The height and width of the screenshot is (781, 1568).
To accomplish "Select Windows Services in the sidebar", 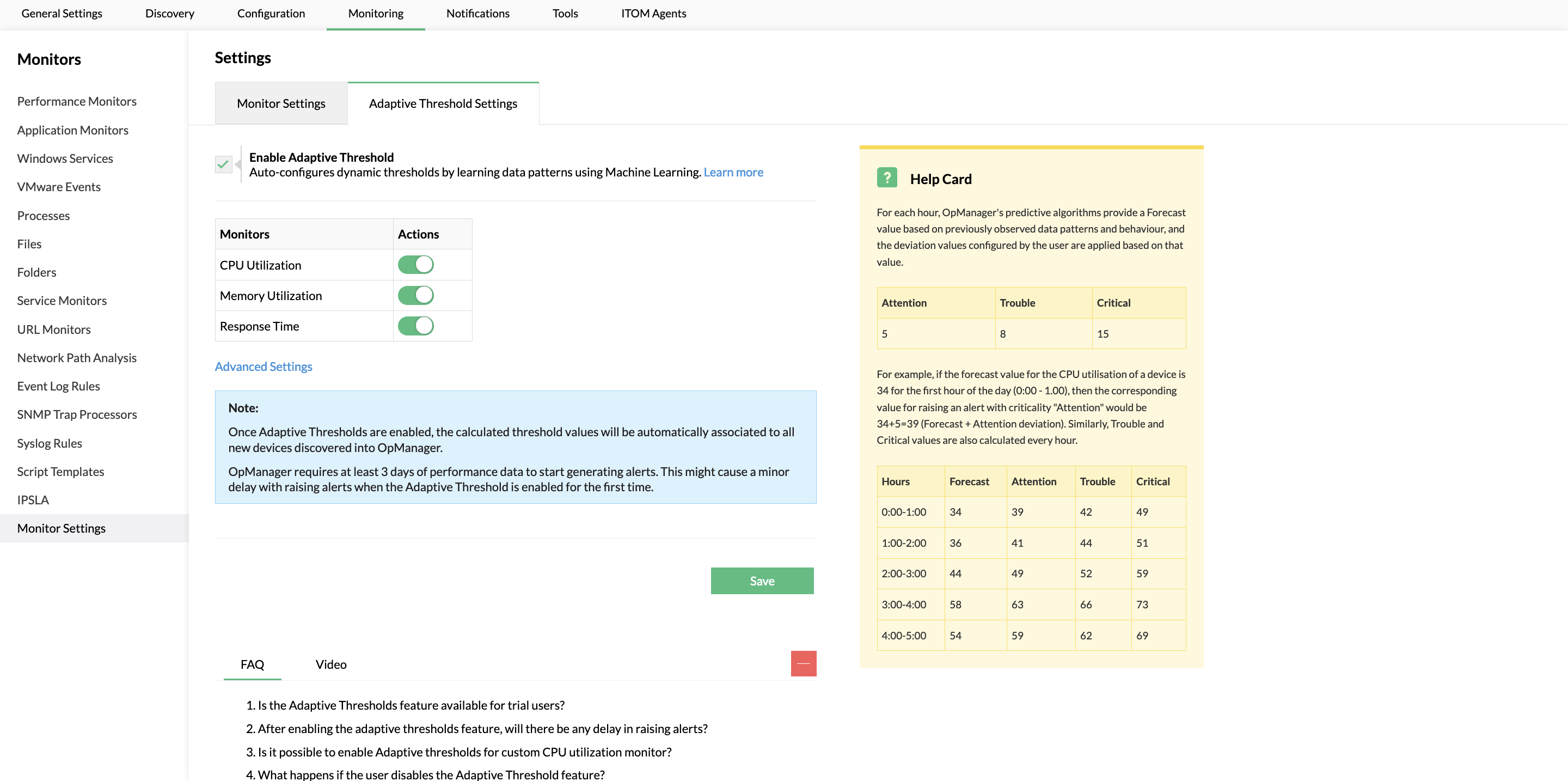I will pos(65,158).
